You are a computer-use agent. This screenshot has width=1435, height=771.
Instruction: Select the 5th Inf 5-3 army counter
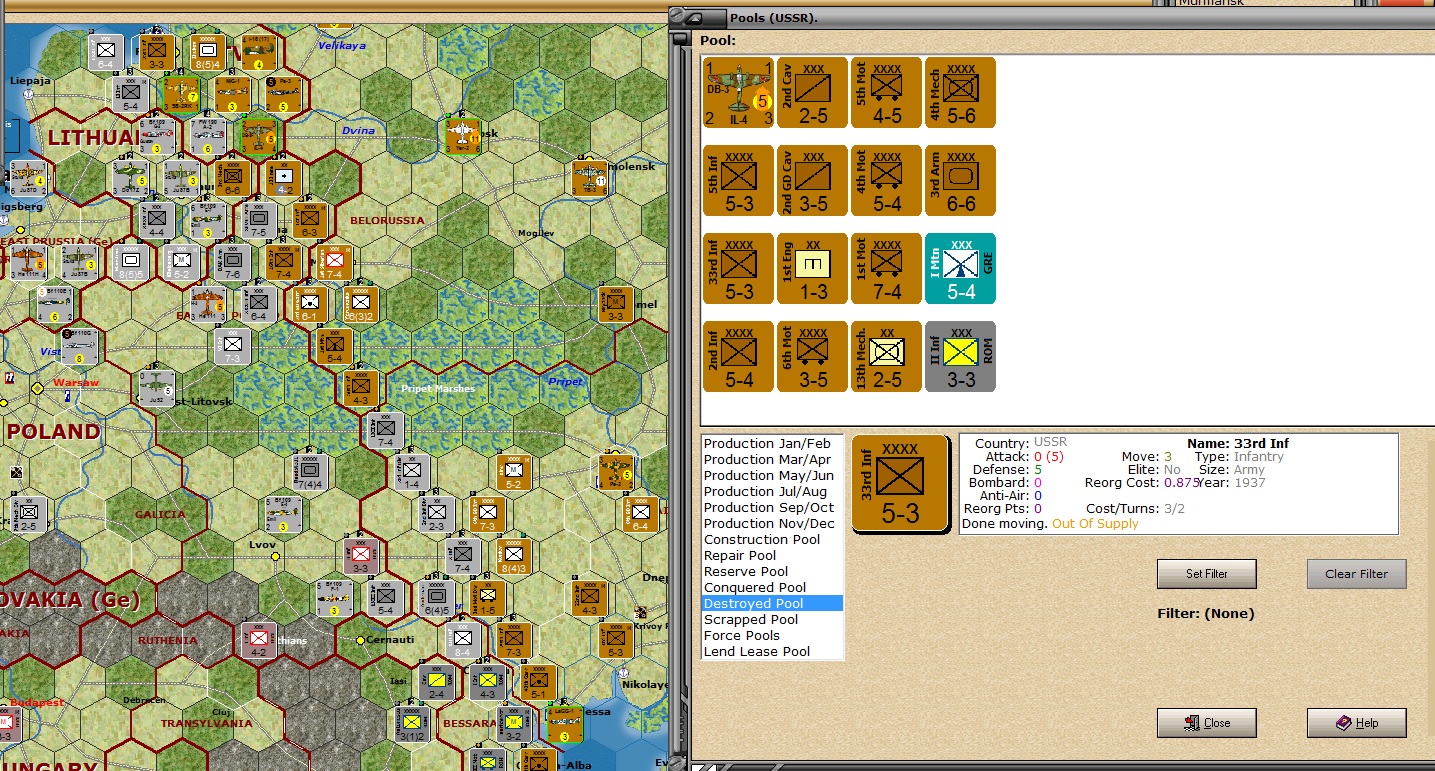(x=738, y=181)
